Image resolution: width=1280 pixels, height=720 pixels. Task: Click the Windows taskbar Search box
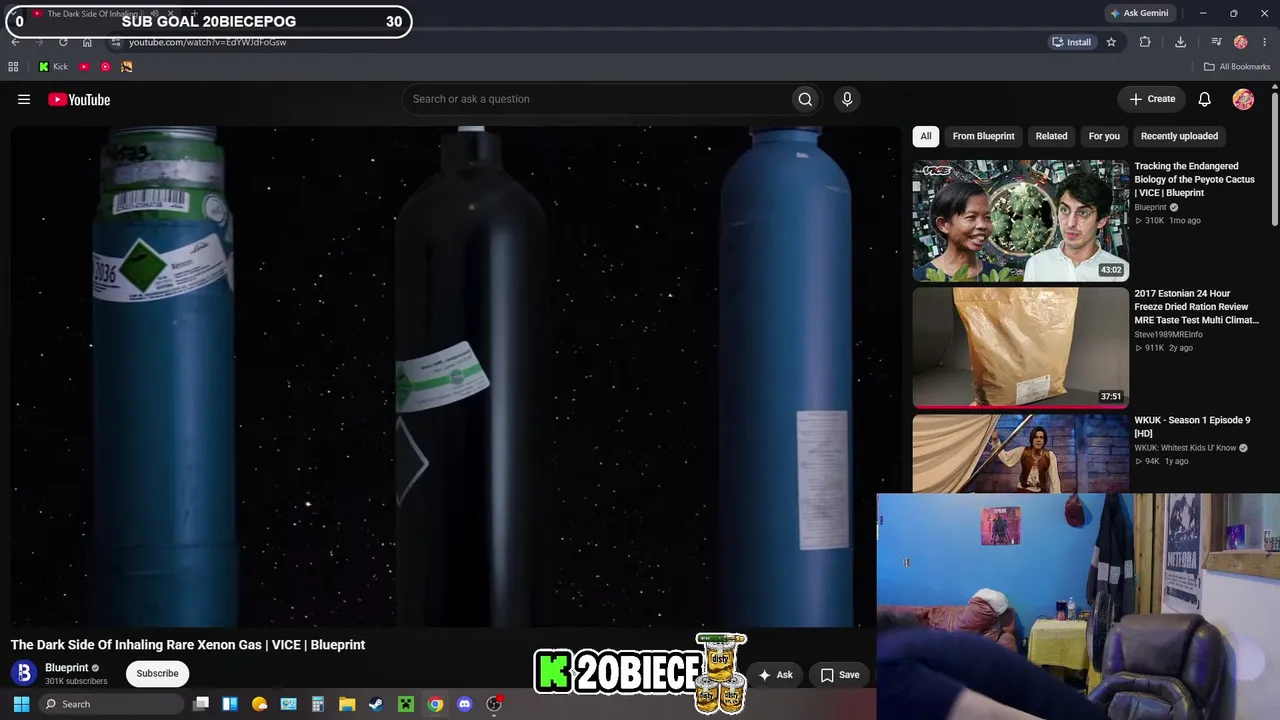click(x=111, y=704)
